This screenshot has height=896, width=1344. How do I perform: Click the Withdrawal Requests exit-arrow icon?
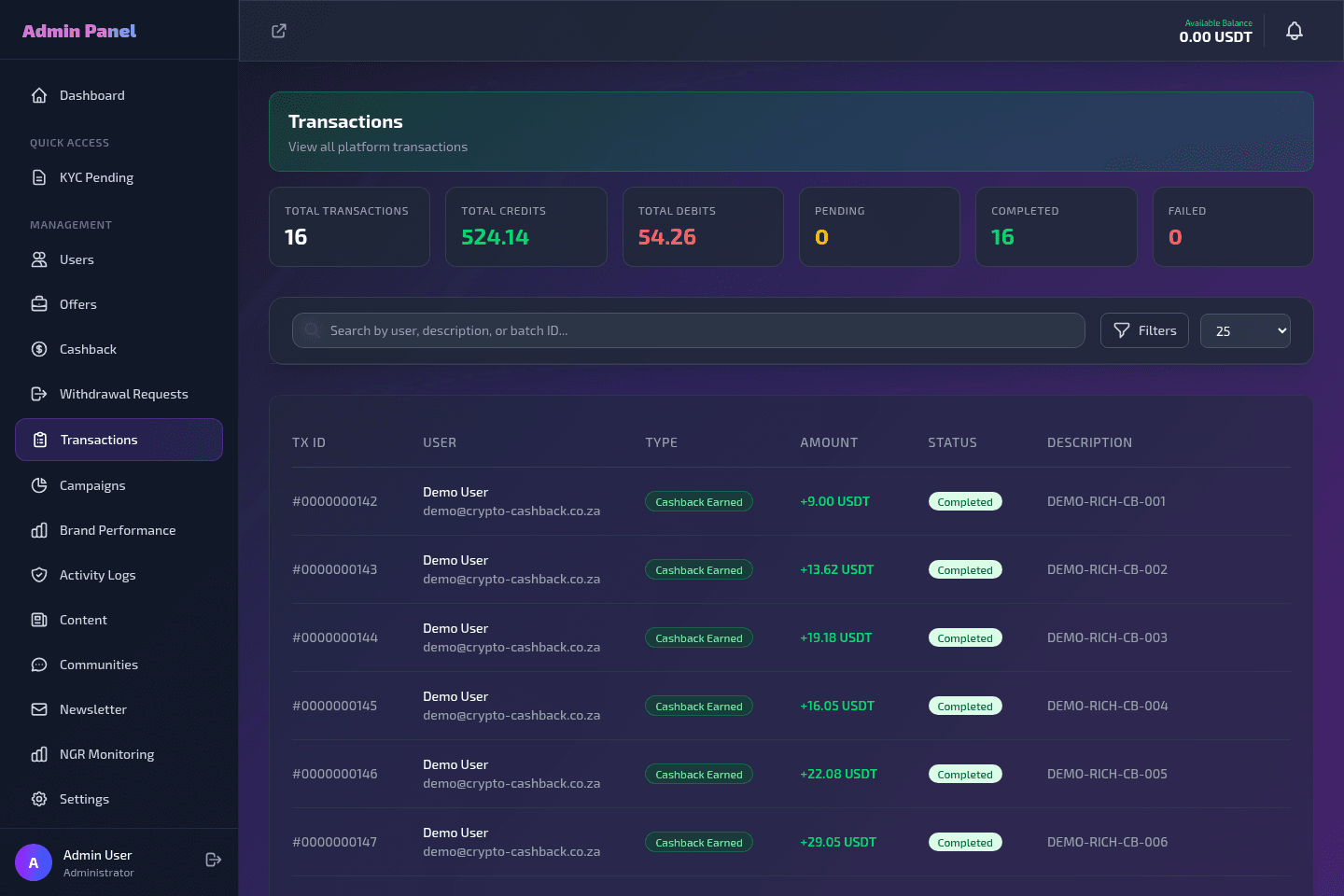pyautogui.click(x=39, y=394)
